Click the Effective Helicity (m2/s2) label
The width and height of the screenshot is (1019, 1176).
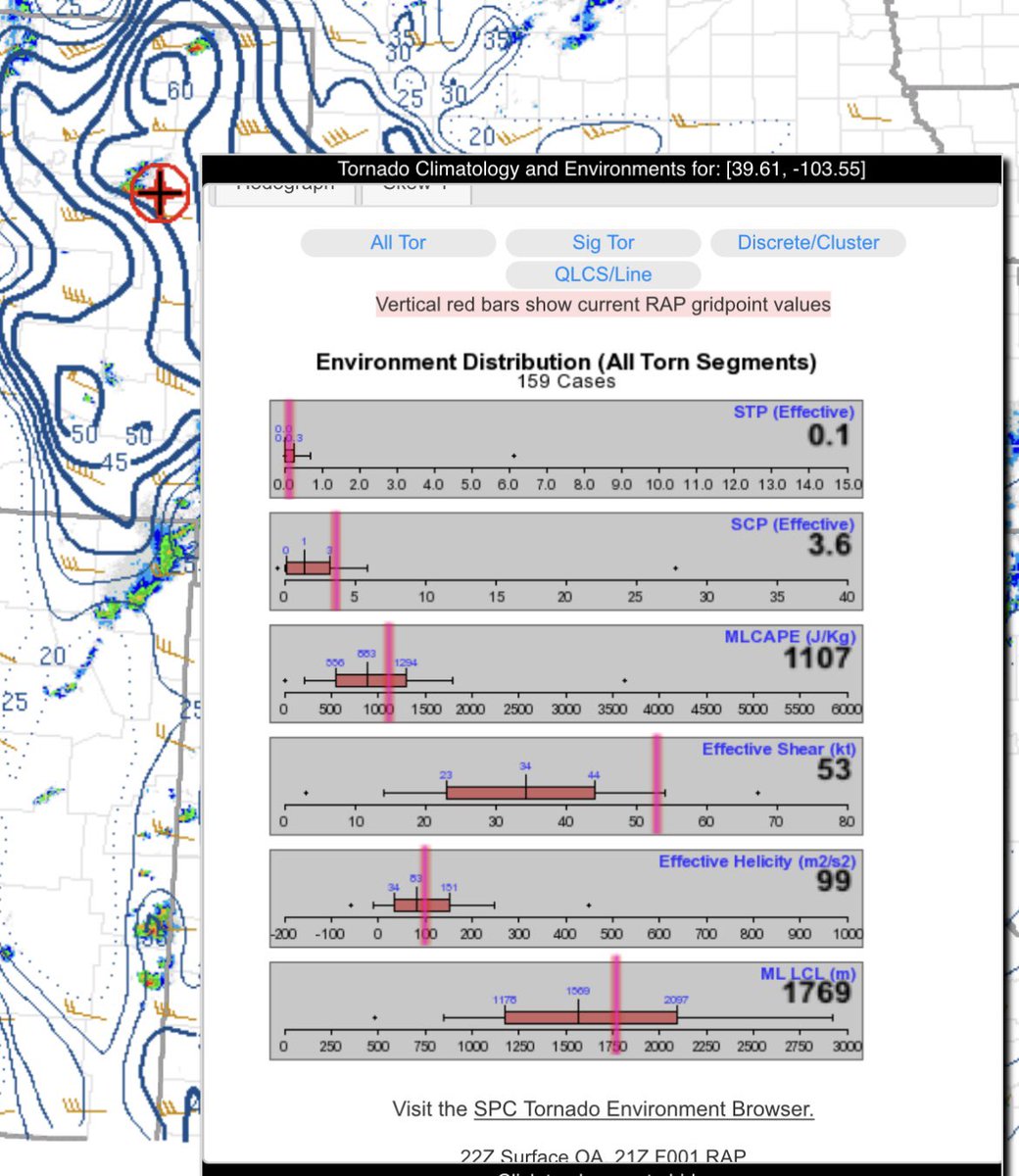tap(755, 861)
